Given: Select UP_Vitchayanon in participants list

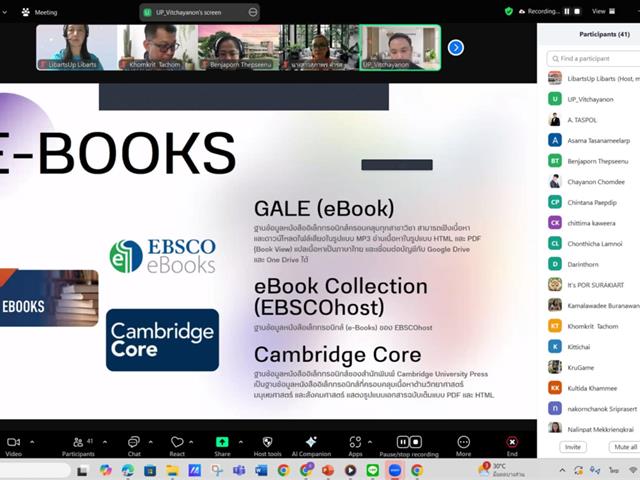Looking at the screenshot, I should click(x=594, y=99).
